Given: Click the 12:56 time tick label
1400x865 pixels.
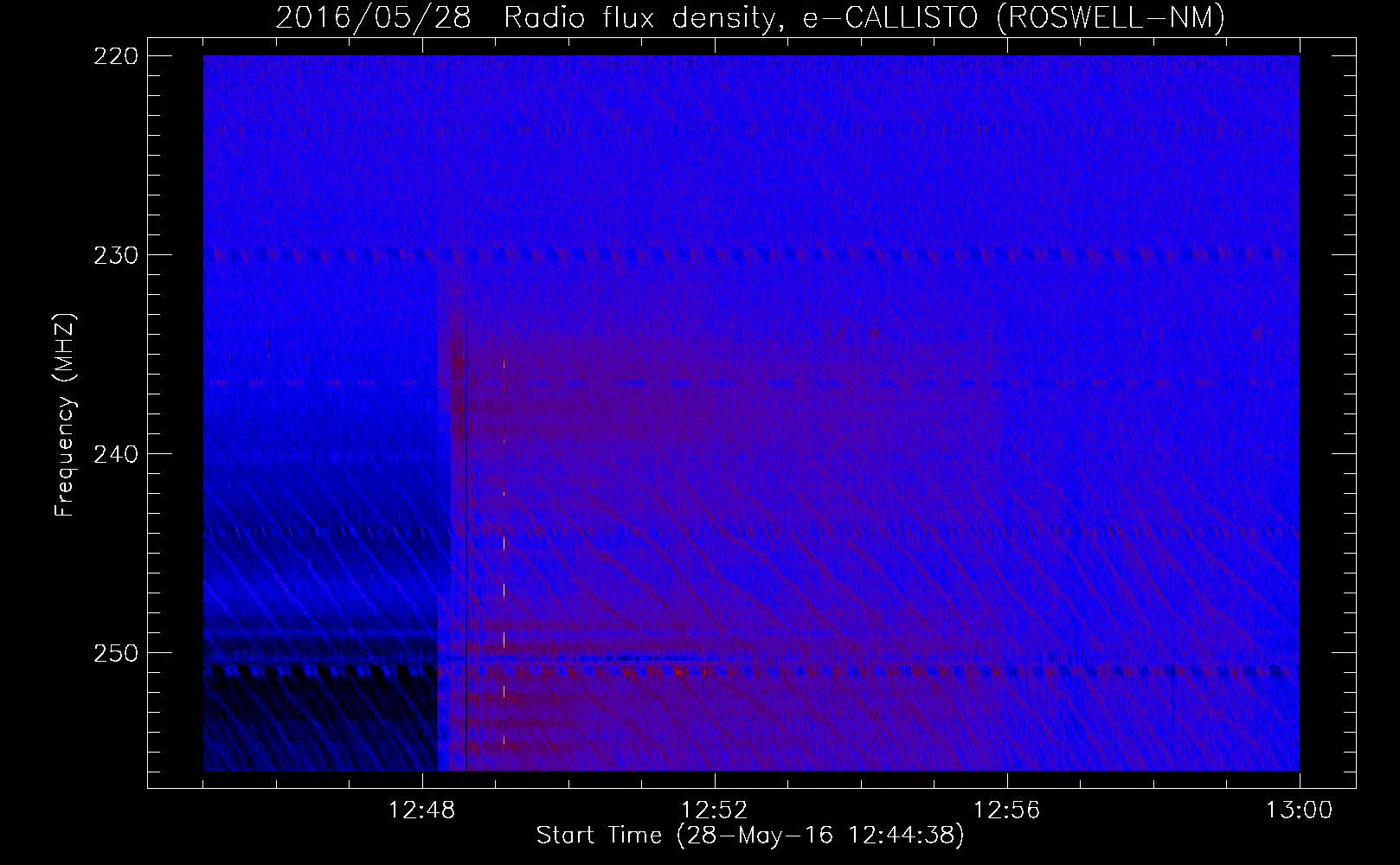Looking at the screenshot, I should (x=1007, y=811).
